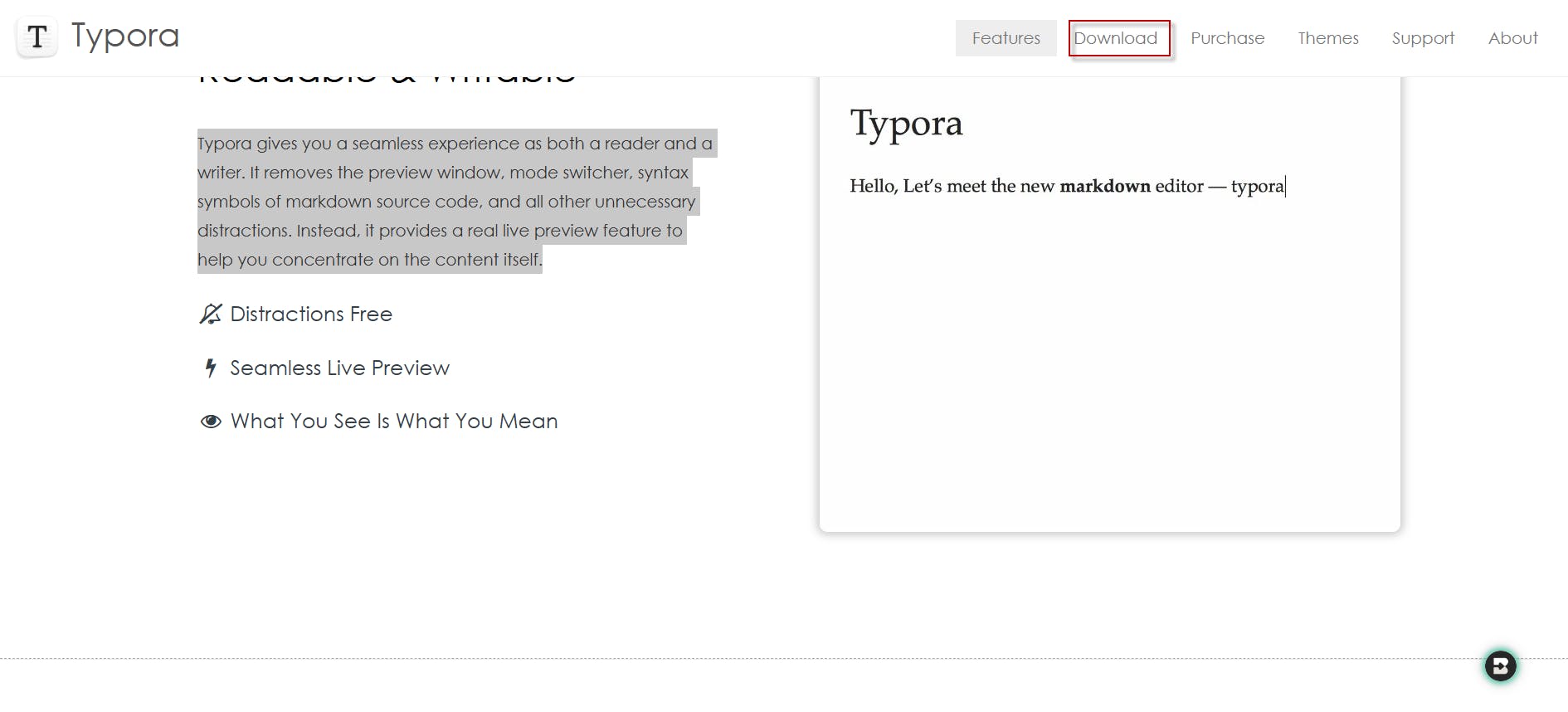Visit the About page

point(1512,38)
